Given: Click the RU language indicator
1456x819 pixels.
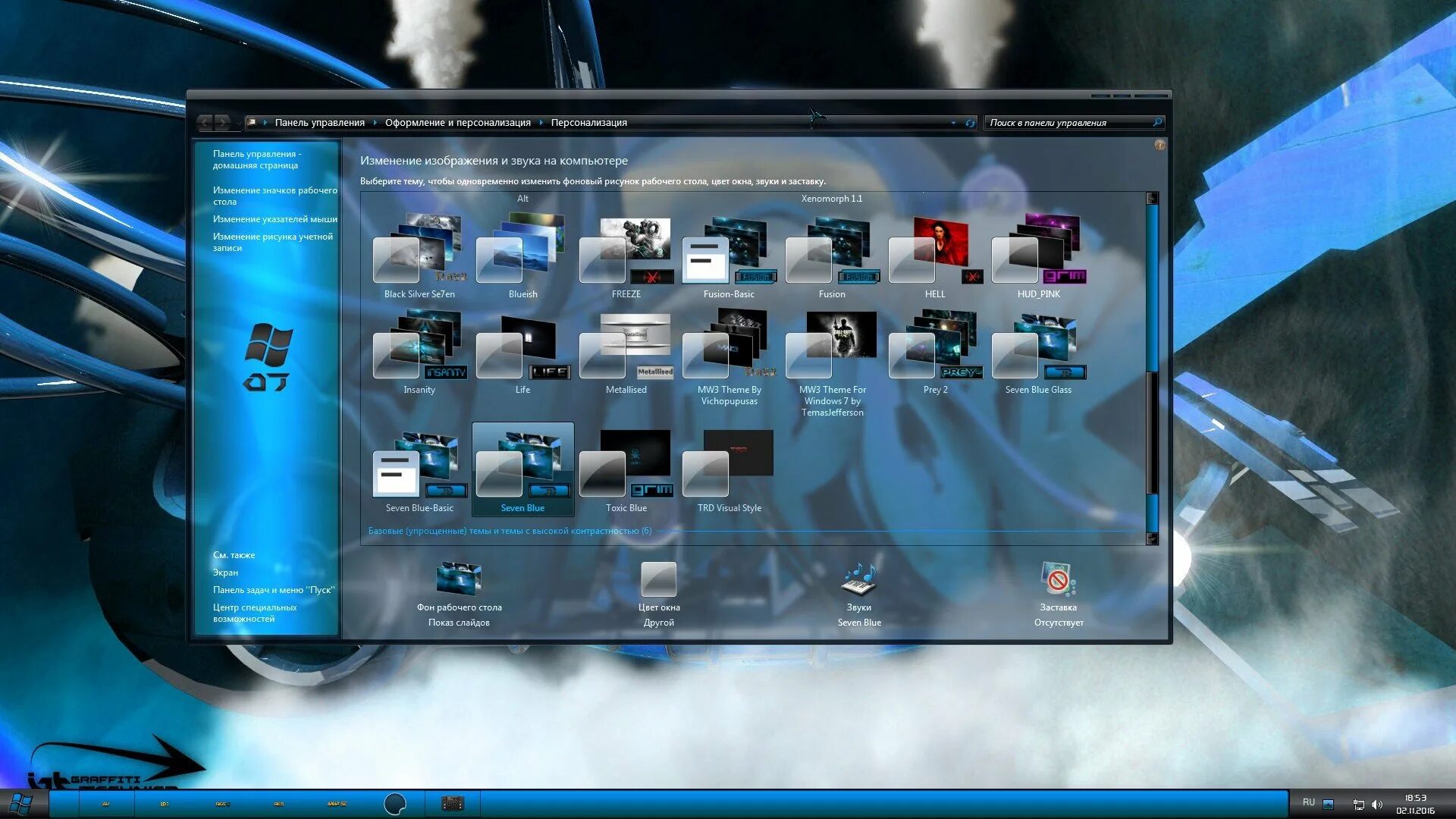Looking at the screenshot, I should [x=1308, y=802].
